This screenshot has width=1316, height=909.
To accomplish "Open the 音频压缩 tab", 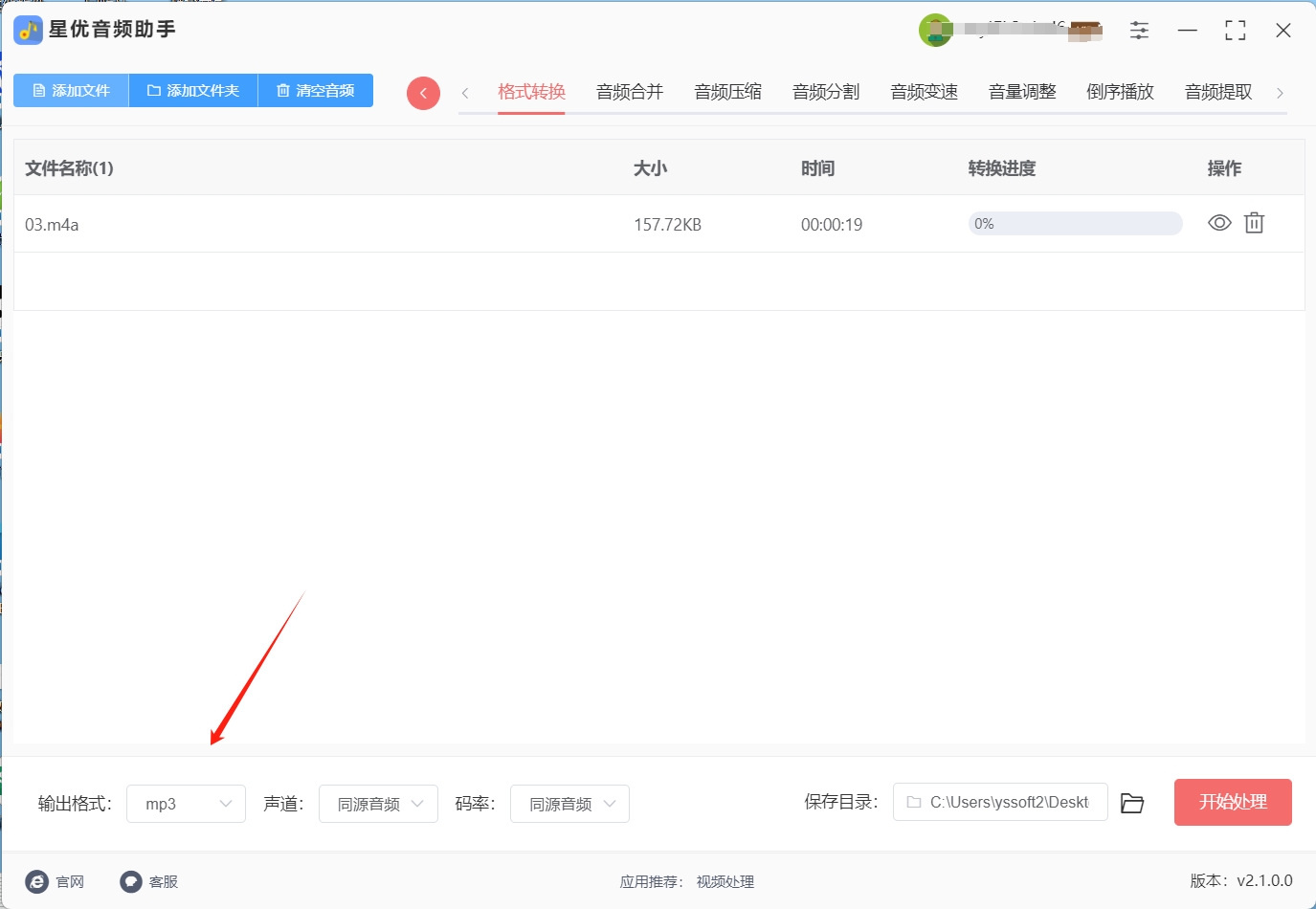I will coord(728,92).
